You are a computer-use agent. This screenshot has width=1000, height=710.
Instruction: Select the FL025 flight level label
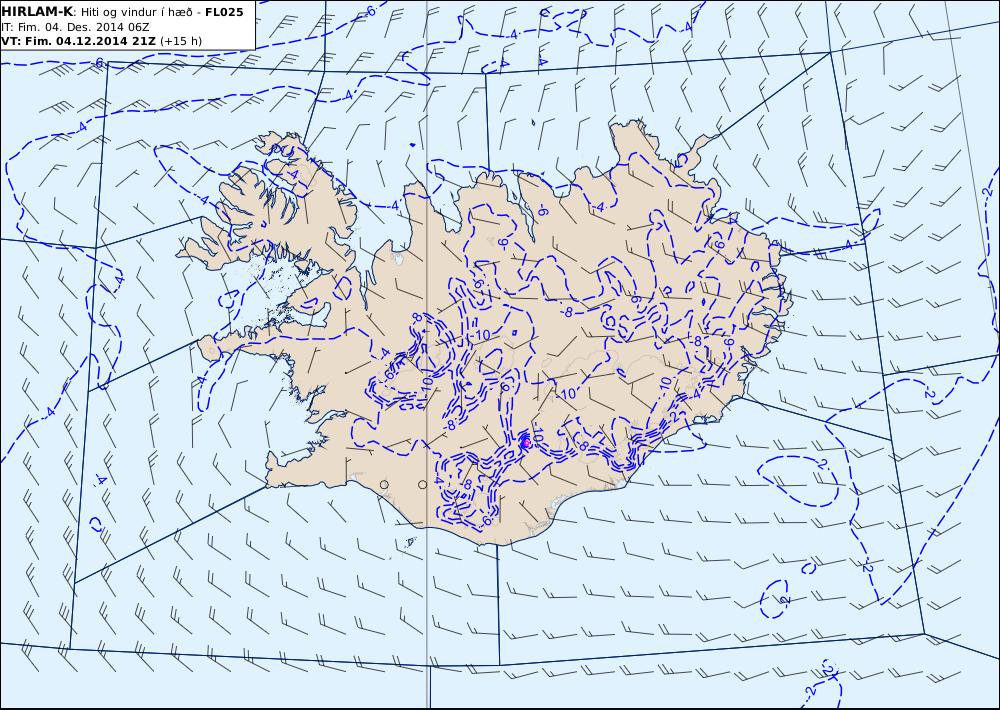[224, 12]
